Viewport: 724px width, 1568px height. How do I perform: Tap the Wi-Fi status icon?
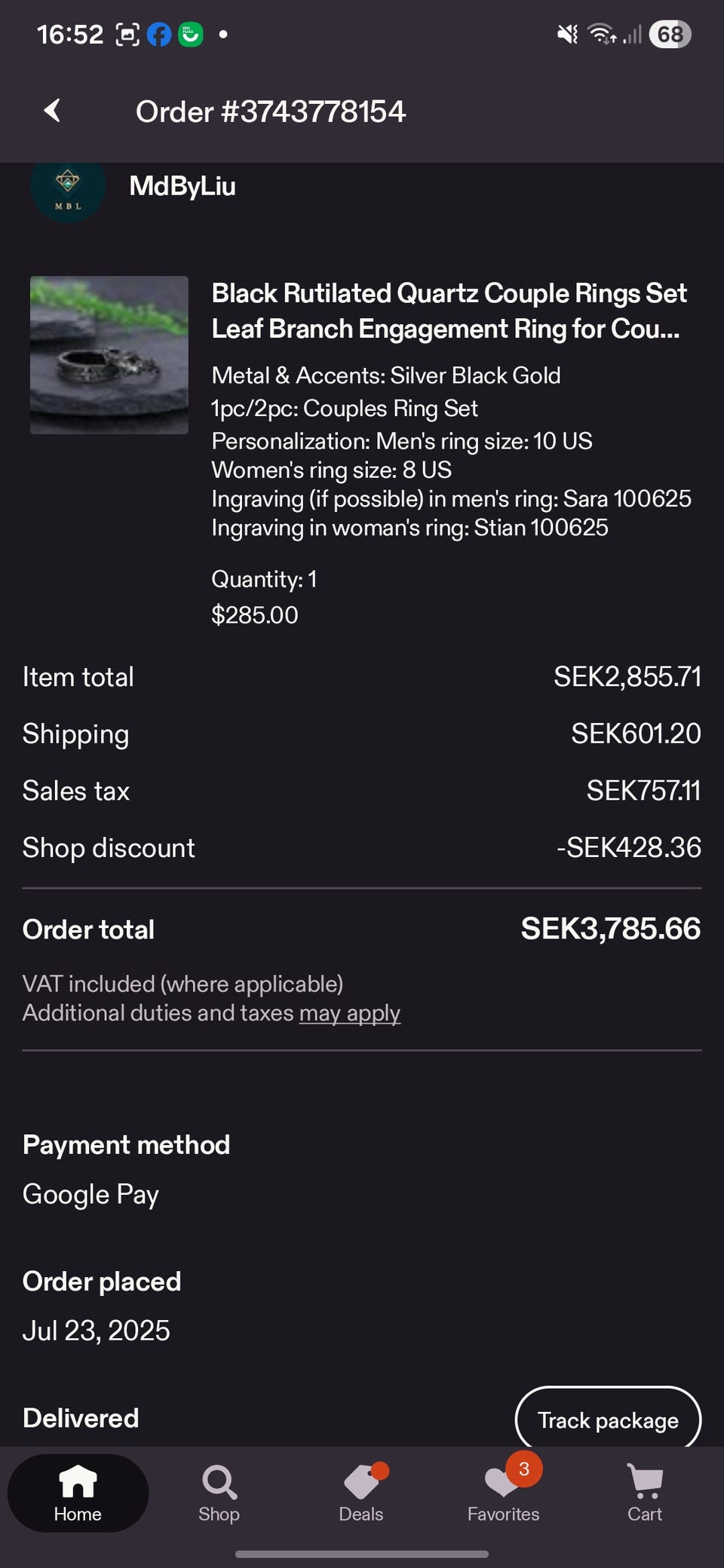(x=602, y=35)
